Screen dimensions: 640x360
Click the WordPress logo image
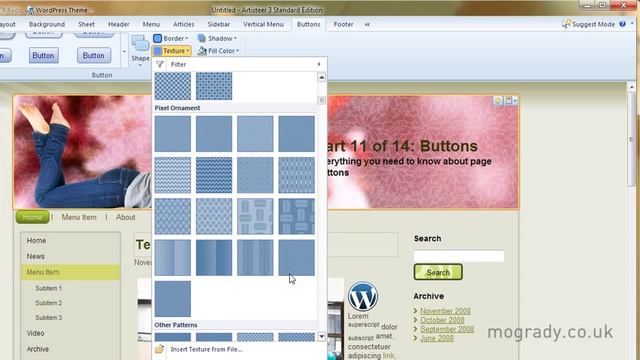click(362, 297)
